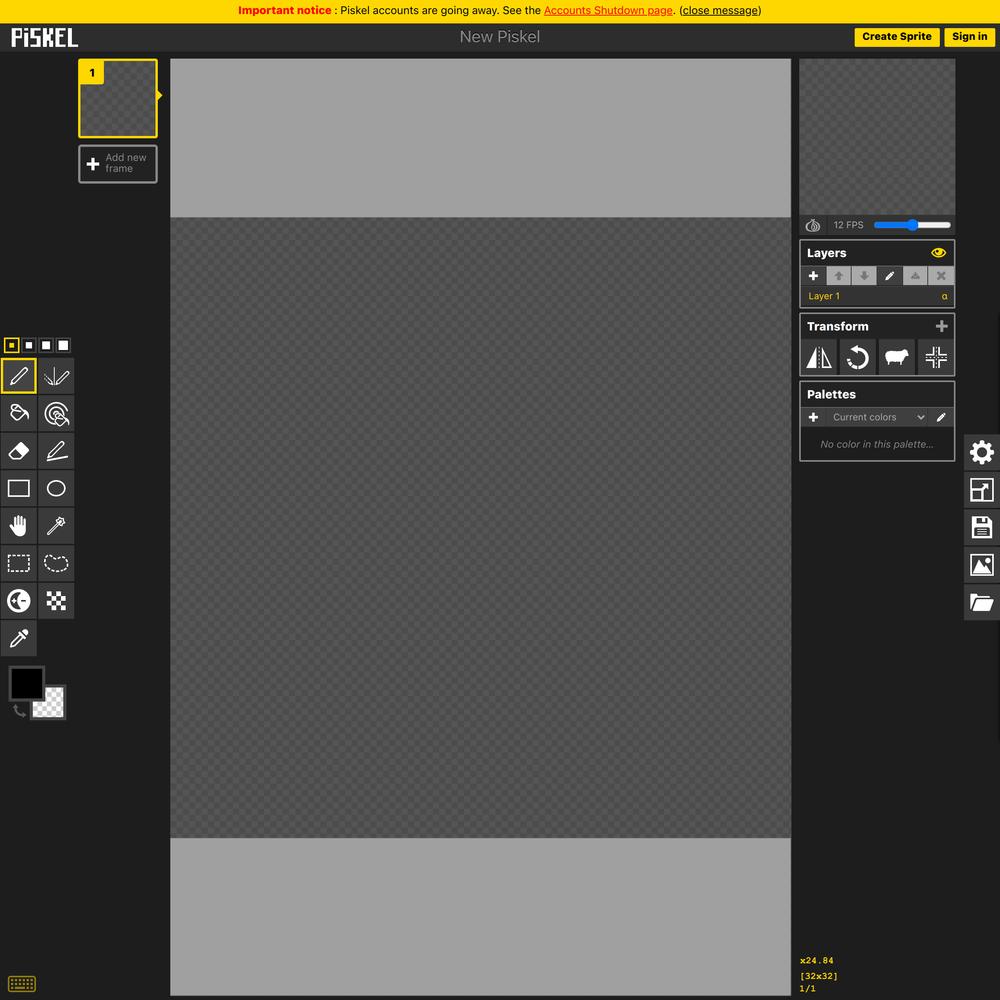
Task: Select the Shape selection wand tool
Action: (x=56, y=526)
